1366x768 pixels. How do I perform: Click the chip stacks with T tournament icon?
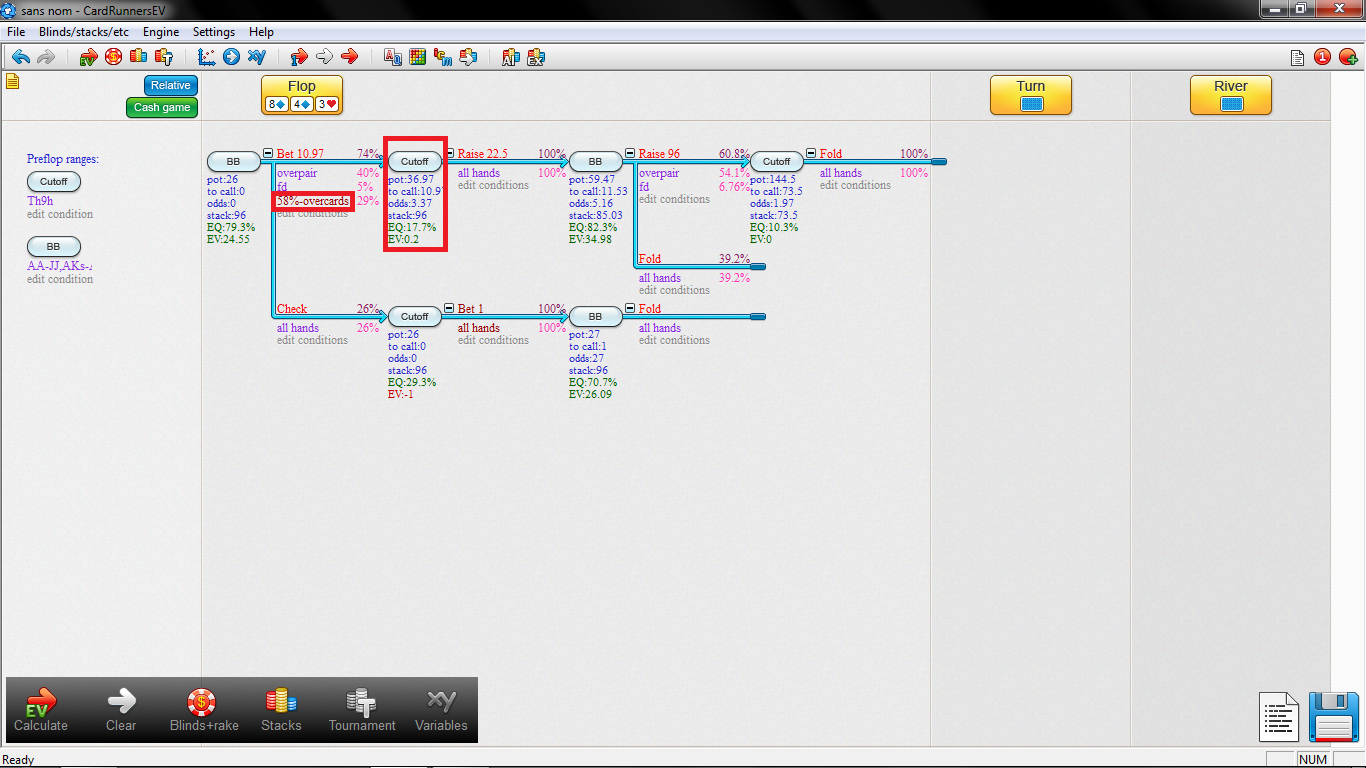coord(164,57)
